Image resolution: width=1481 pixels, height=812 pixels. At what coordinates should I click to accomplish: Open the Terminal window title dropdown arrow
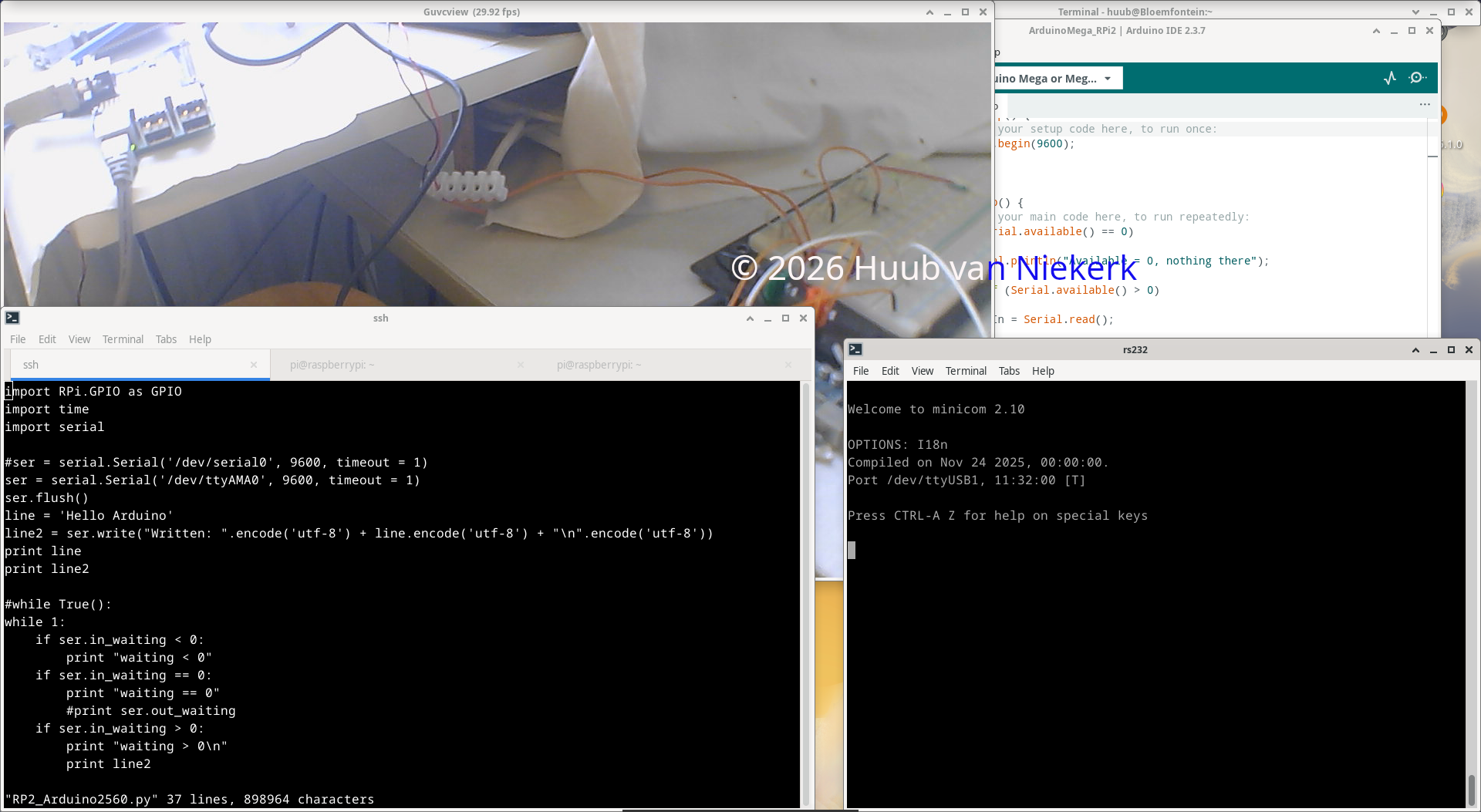pos(1415,12)
